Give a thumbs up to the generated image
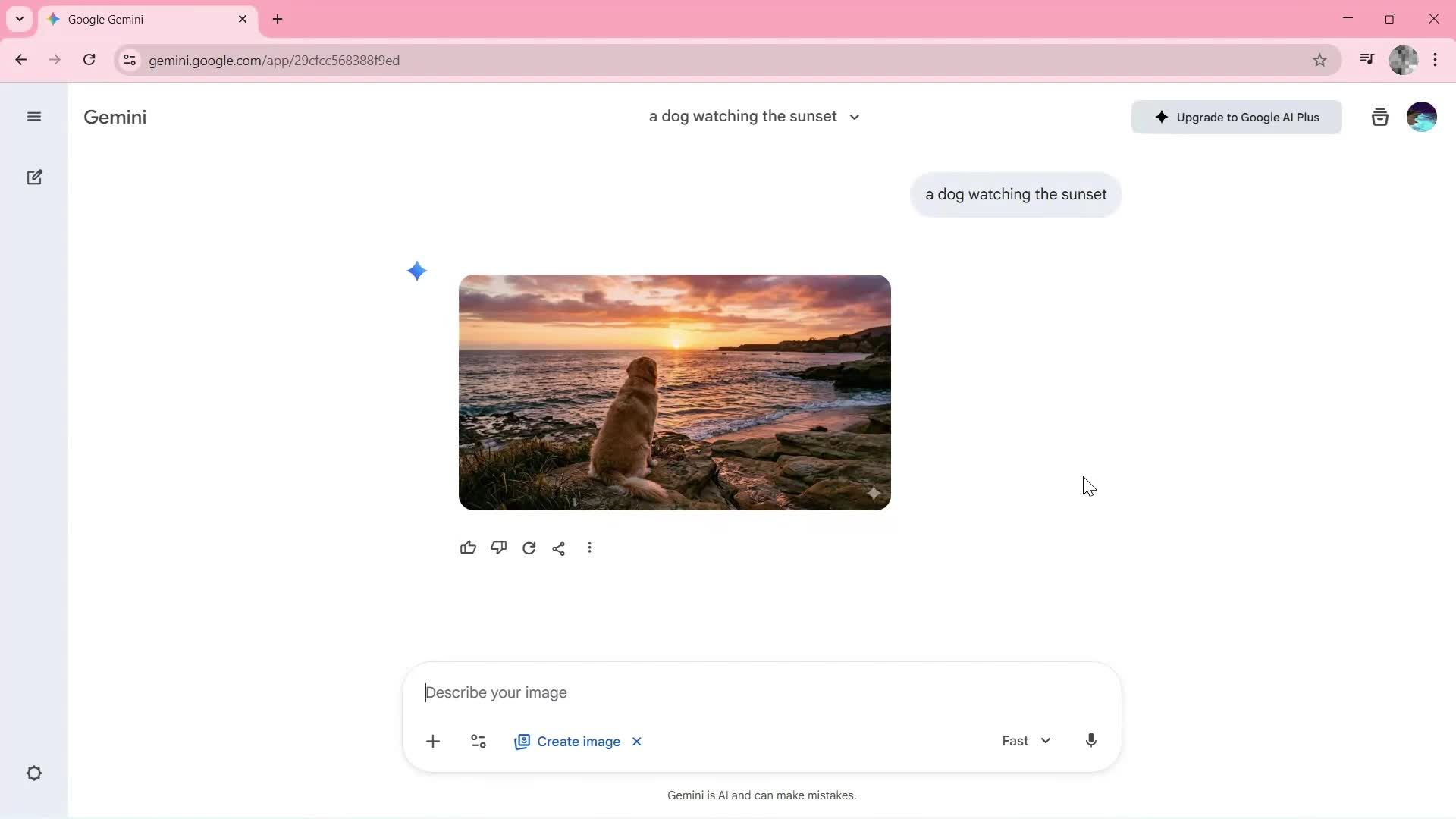 [468, 548]
